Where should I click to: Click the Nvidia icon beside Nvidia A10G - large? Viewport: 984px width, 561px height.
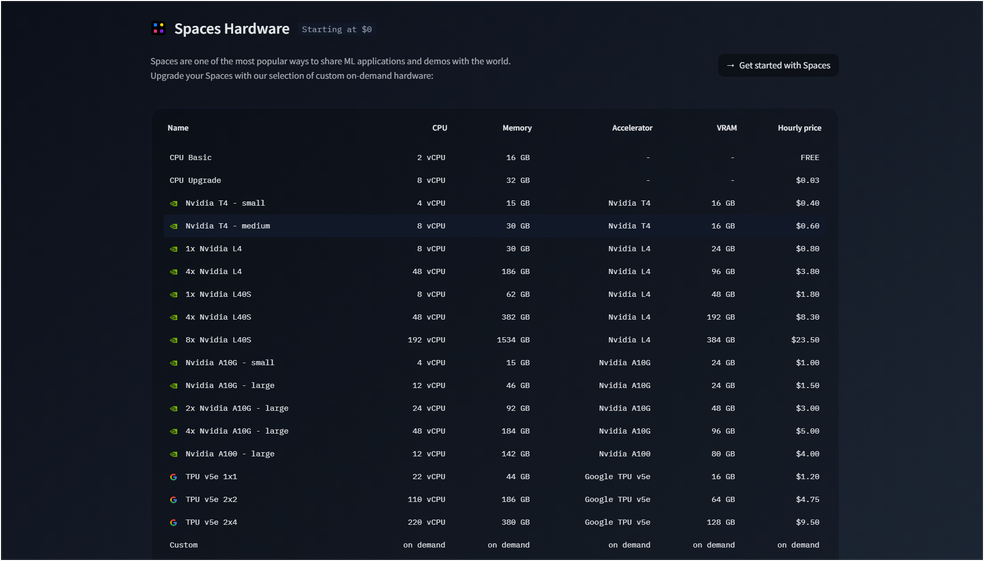click(174, 386)
